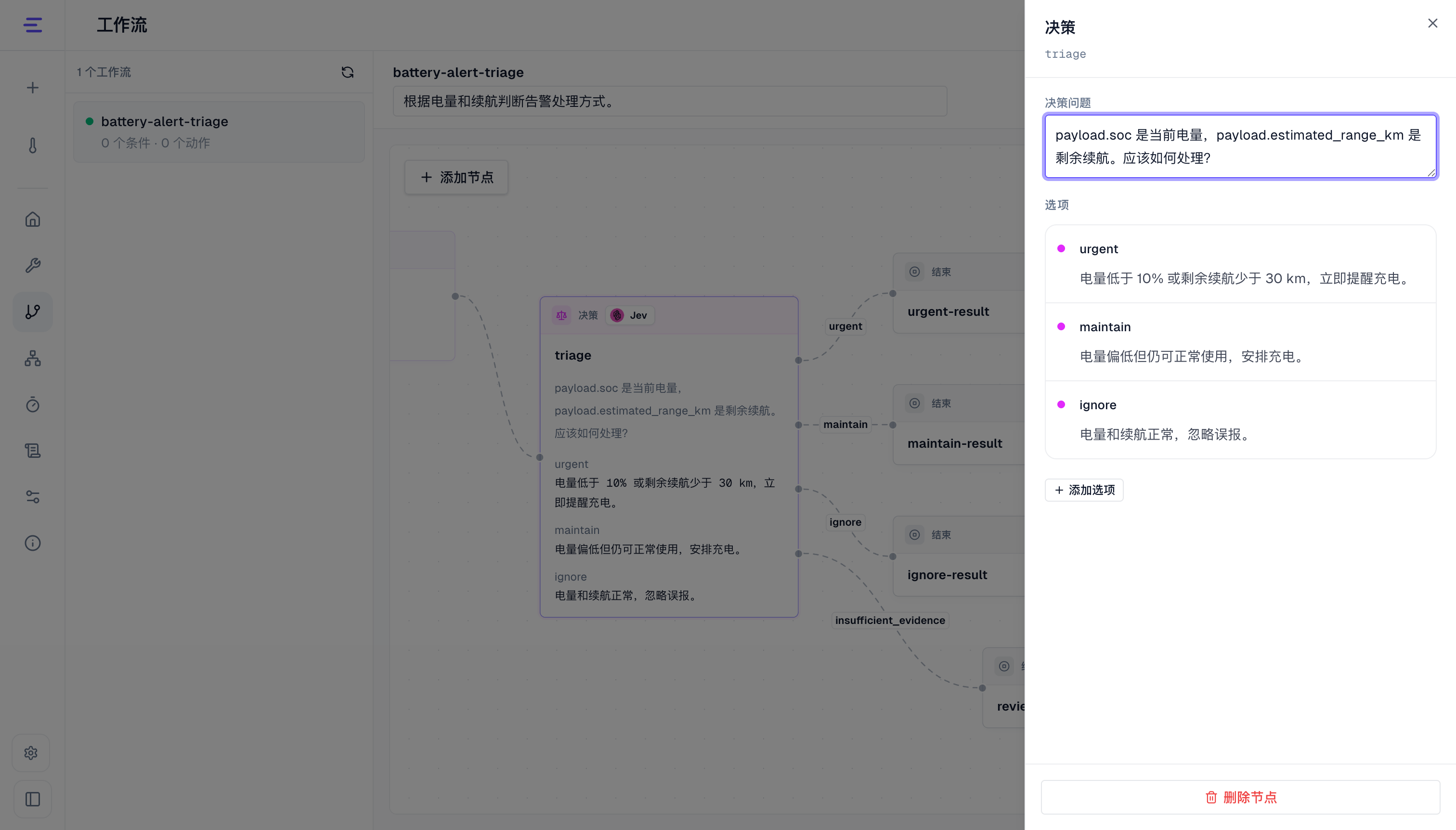This screenshot has height=830, width=1456.
Task: Toggle the sidebar panel layout icon
Action: 32,799
